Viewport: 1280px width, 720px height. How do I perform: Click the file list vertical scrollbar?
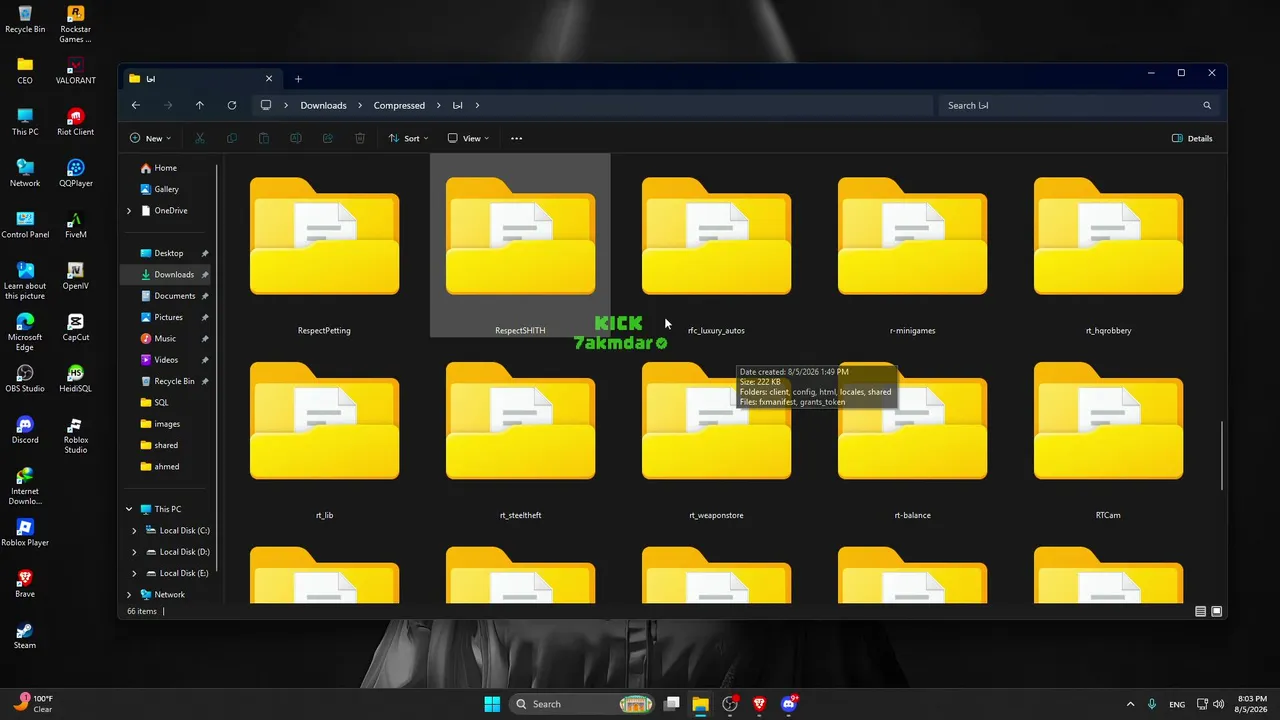[1222, 455]
